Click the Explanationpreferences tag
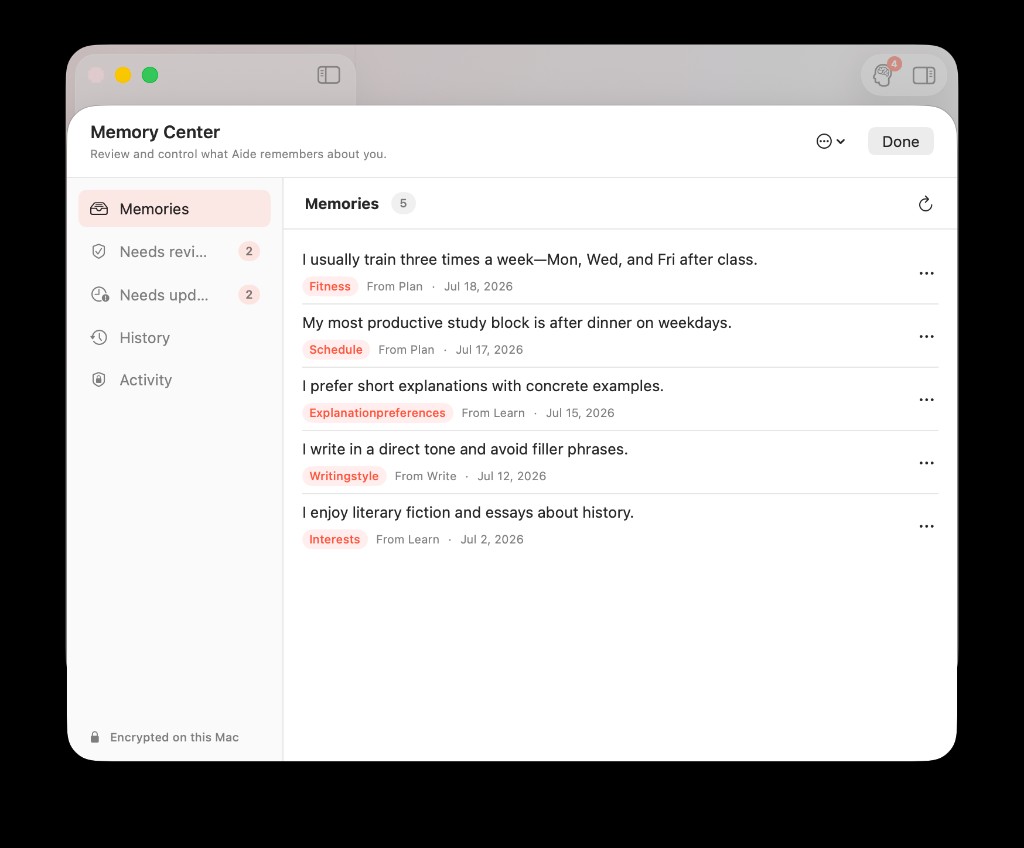Screen dimensions: 1024x848 click(377, 413)
